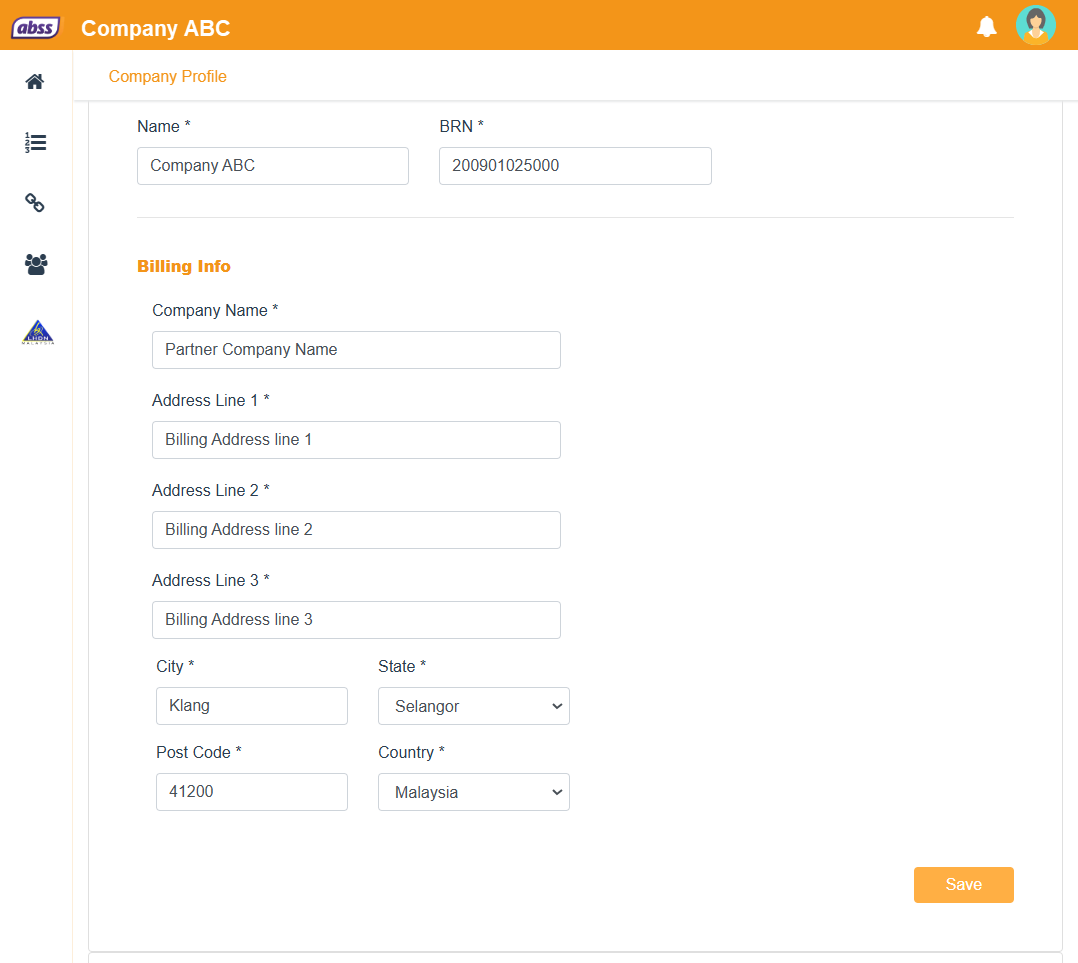Open the LHDN Malaysia sidebar icon

click(37, 333)
